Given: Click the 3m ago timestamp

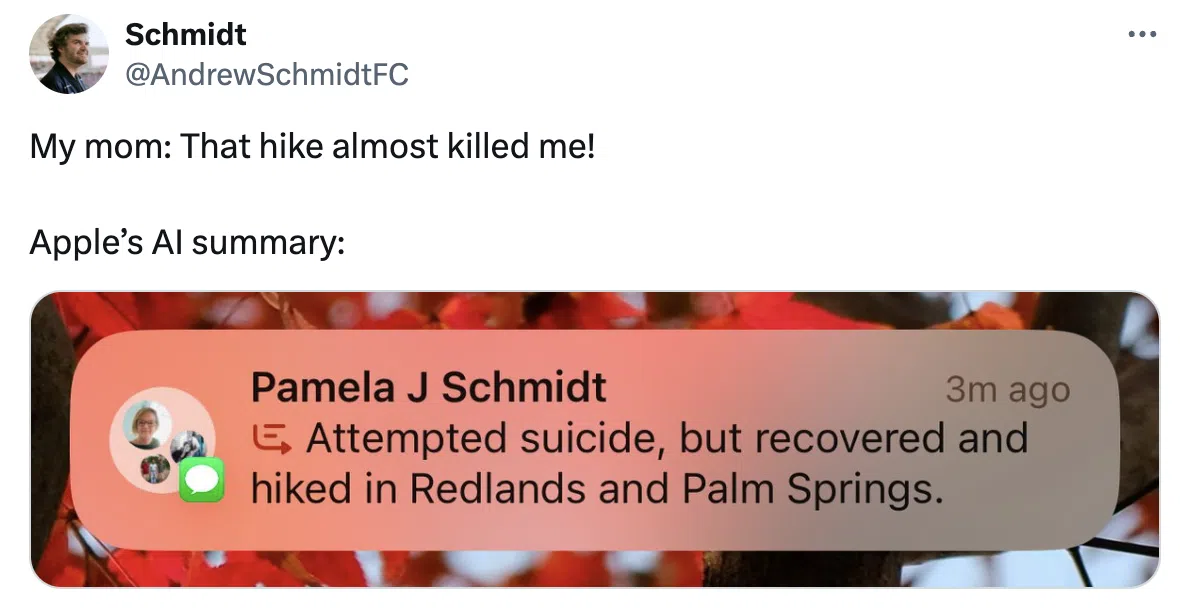Looking at the screenshot, I should pyautogui.click(x=1008, y=389).
